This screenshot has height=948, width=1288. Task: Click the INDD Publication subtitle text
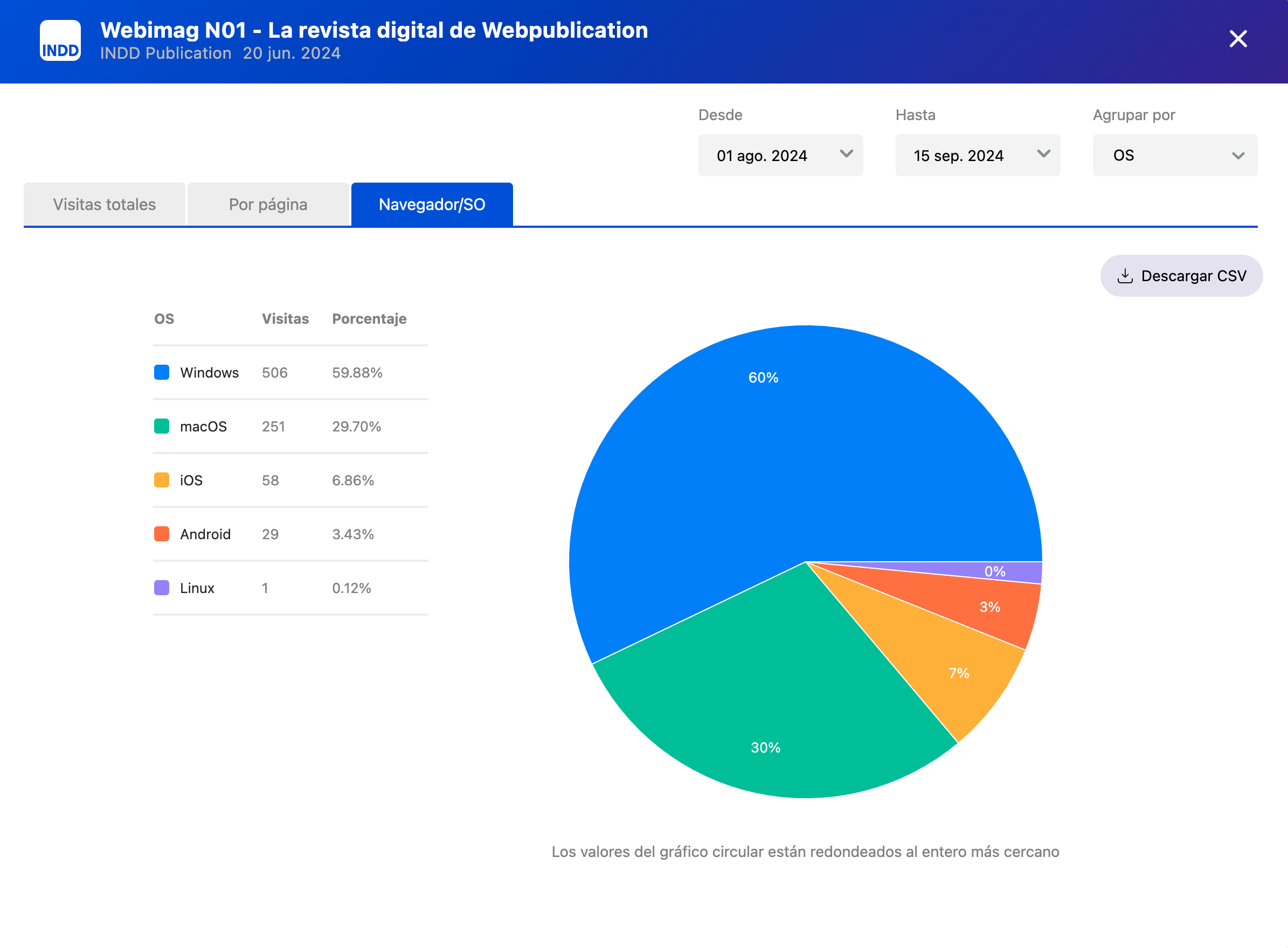(166, 53)
